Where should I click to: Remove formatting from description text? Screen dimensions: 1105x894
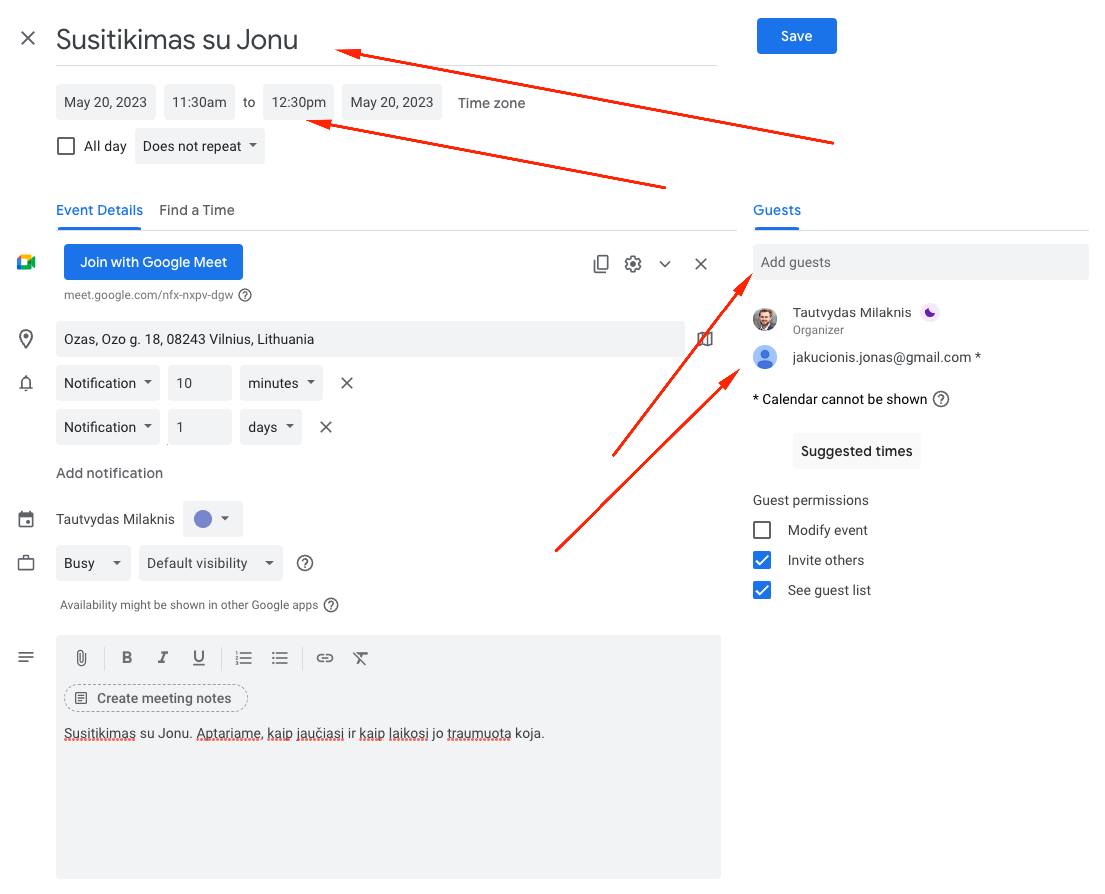coord(360,658)
